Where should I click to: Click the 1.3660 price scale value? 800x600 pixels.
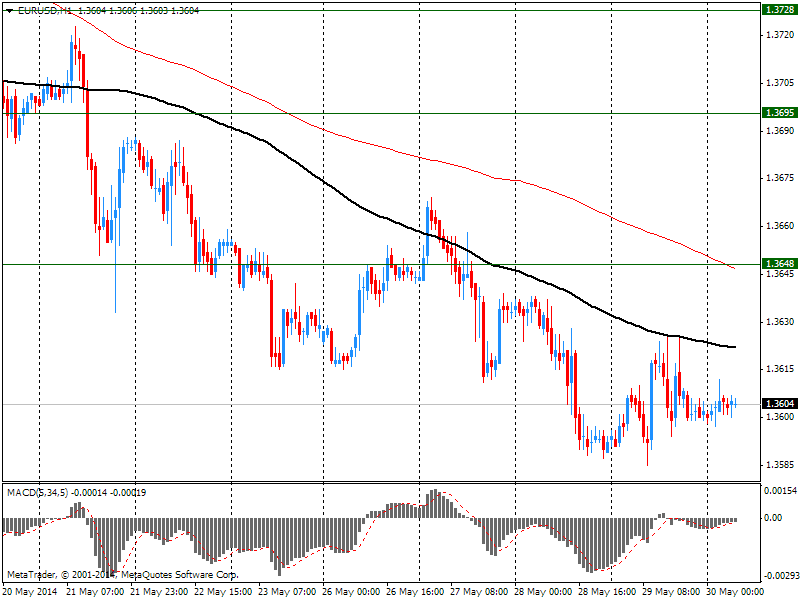click(780, 226)
